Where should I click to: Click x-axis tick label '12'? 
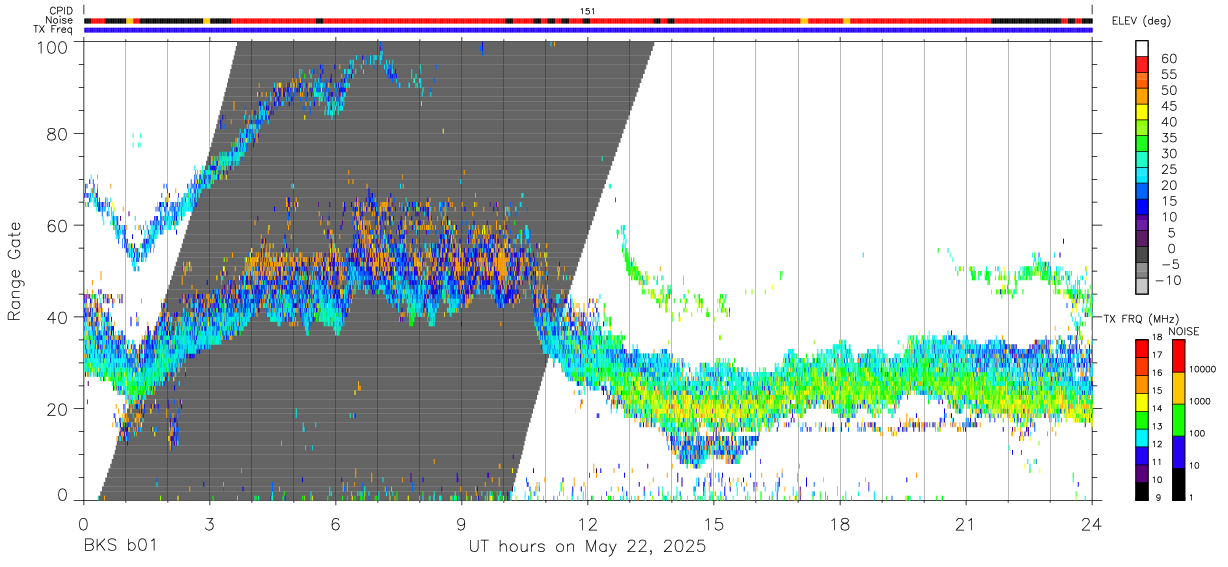[588, 523]
